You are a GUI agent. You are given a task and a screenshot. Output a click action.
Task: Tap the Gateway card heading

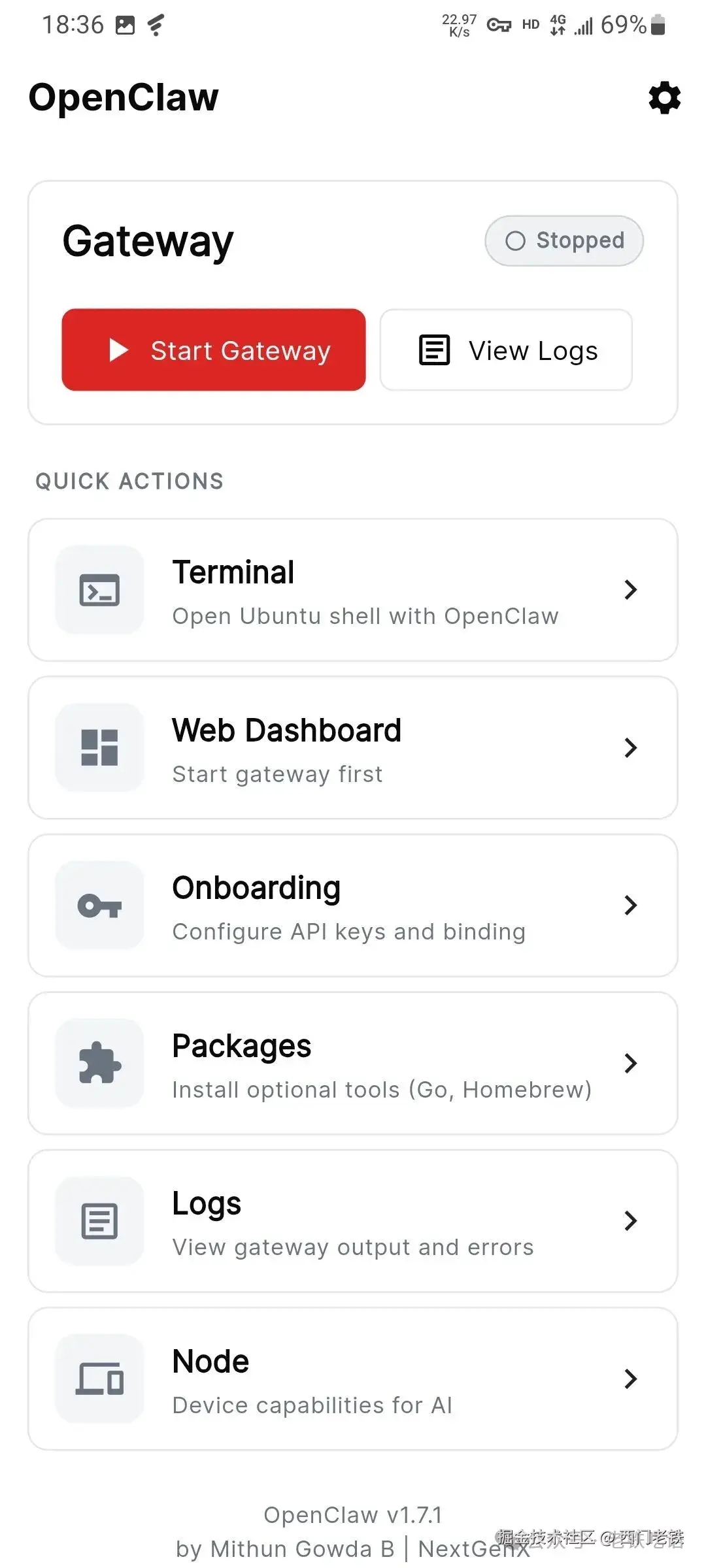click(x=148, y=241)
